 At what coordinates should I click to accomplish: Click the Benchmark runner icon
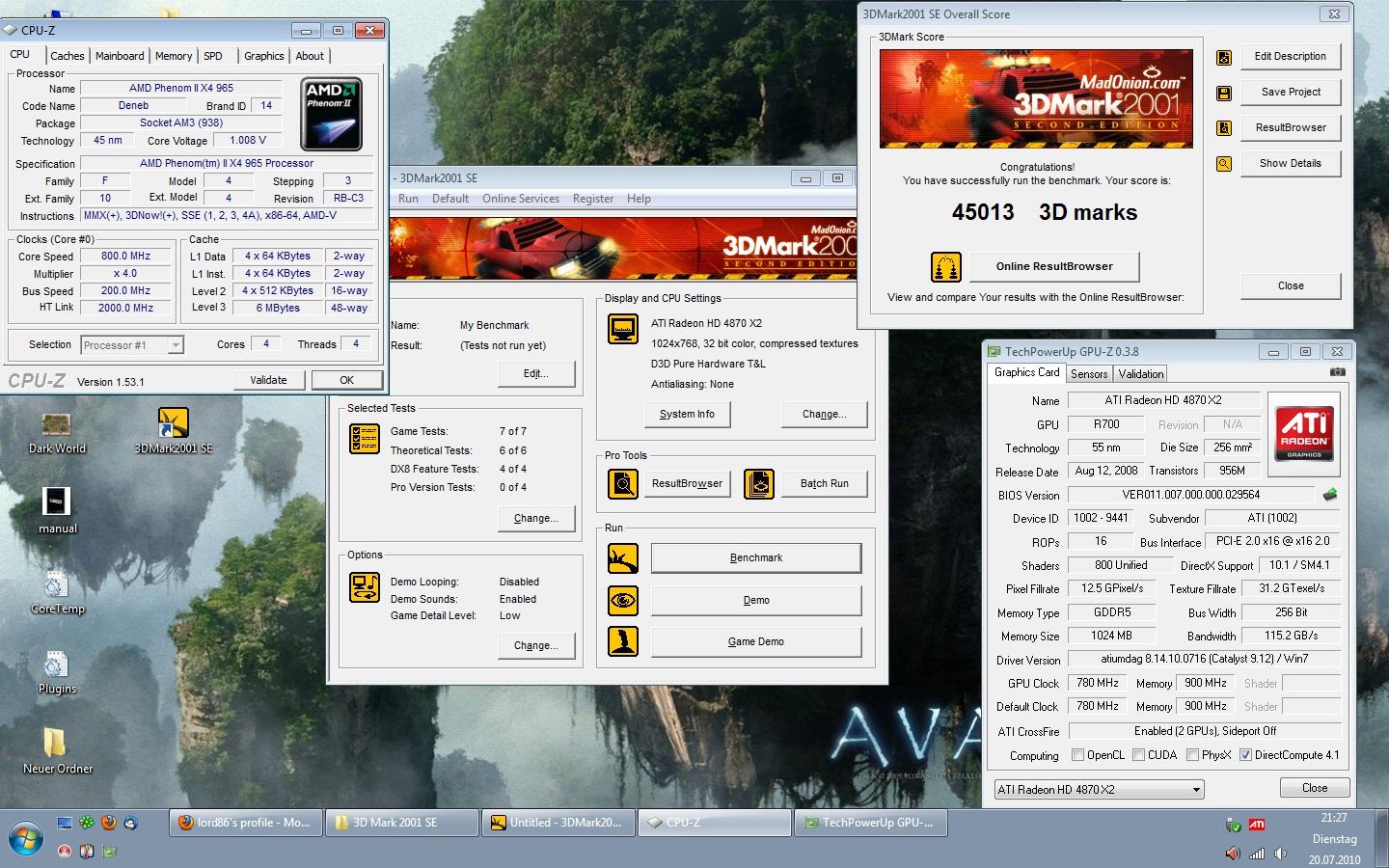point(623,558)
